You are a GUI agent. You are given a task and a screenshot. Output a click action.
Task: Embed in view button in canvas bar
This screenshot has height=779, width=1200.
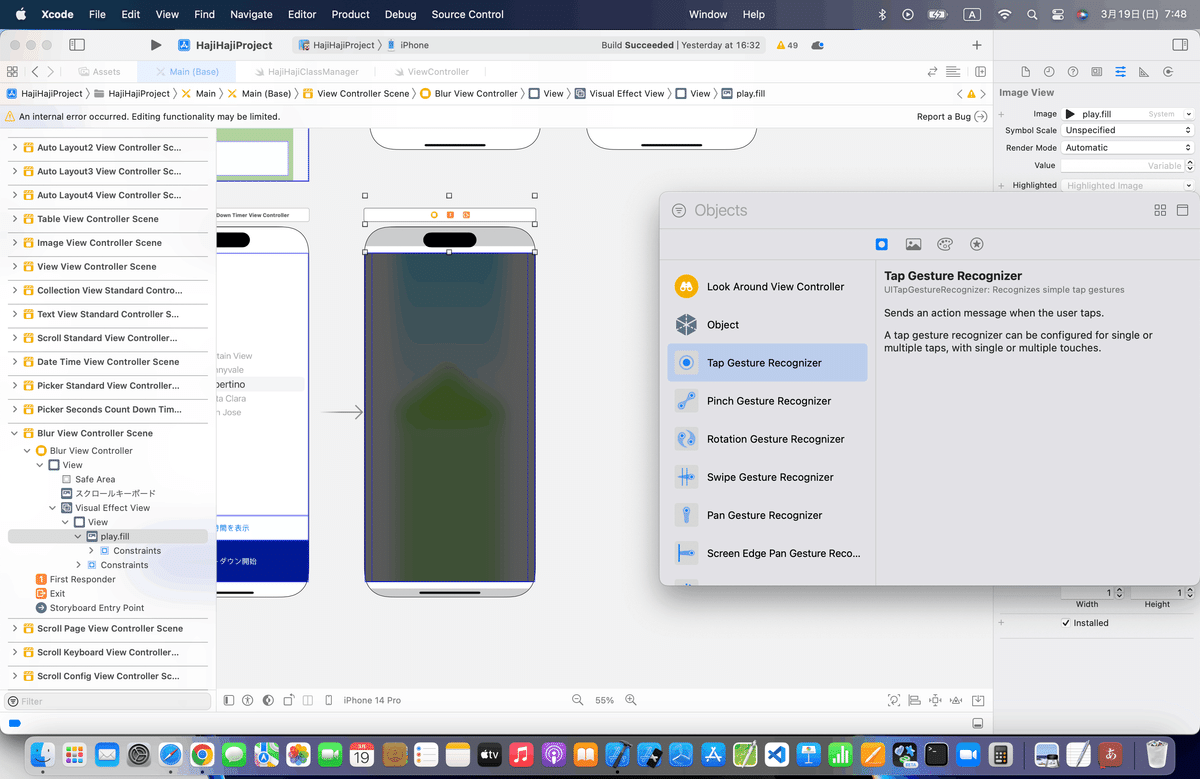click(978, 700)
